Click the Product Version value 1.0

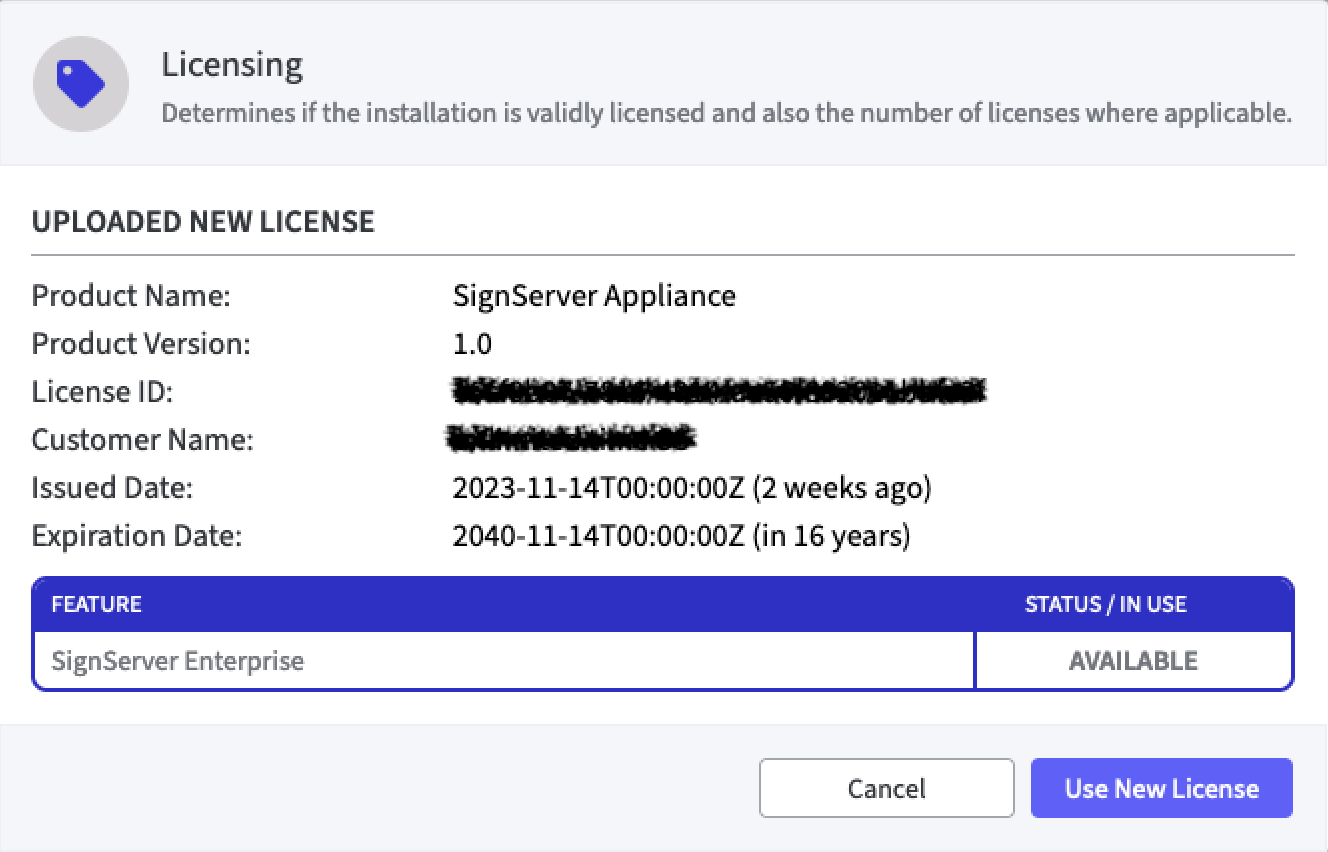click(472, 344)
